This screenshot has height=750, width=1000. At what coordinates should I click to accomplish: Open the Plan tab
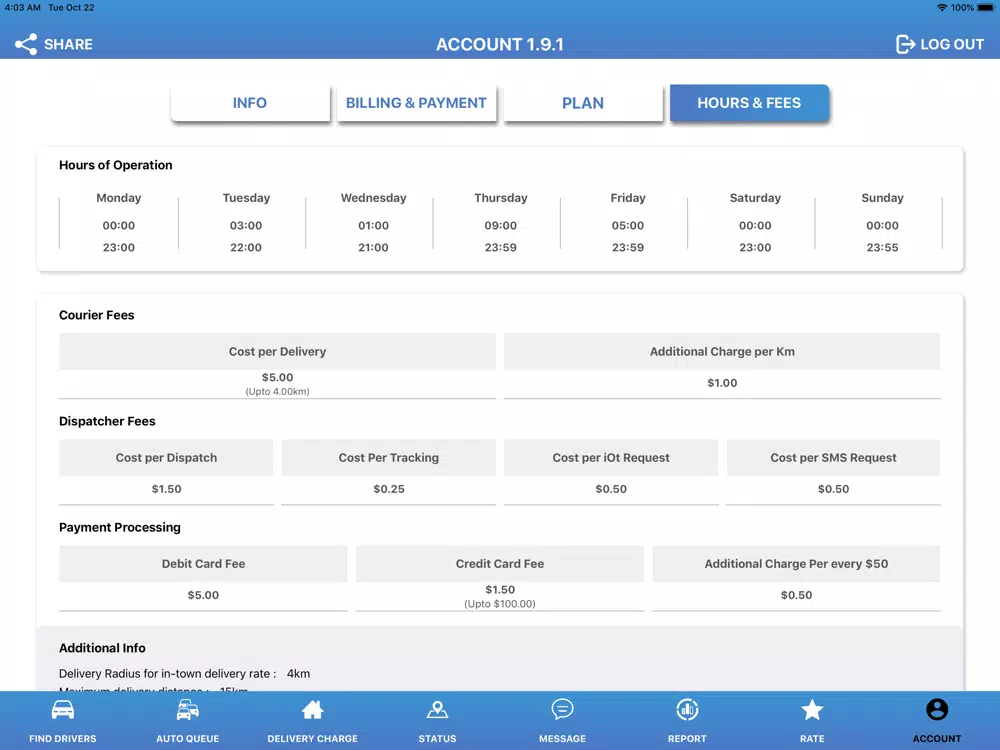(x=583, y=103)
